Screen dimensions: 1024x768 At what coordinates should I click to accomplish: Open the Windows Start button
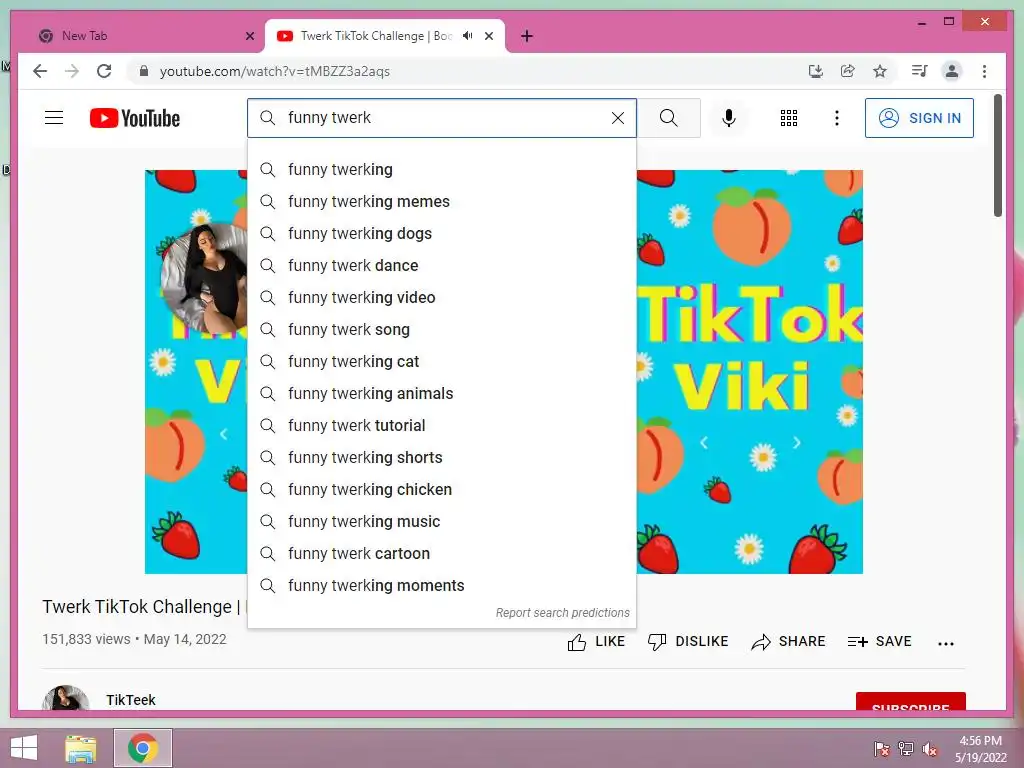[24, 748]
